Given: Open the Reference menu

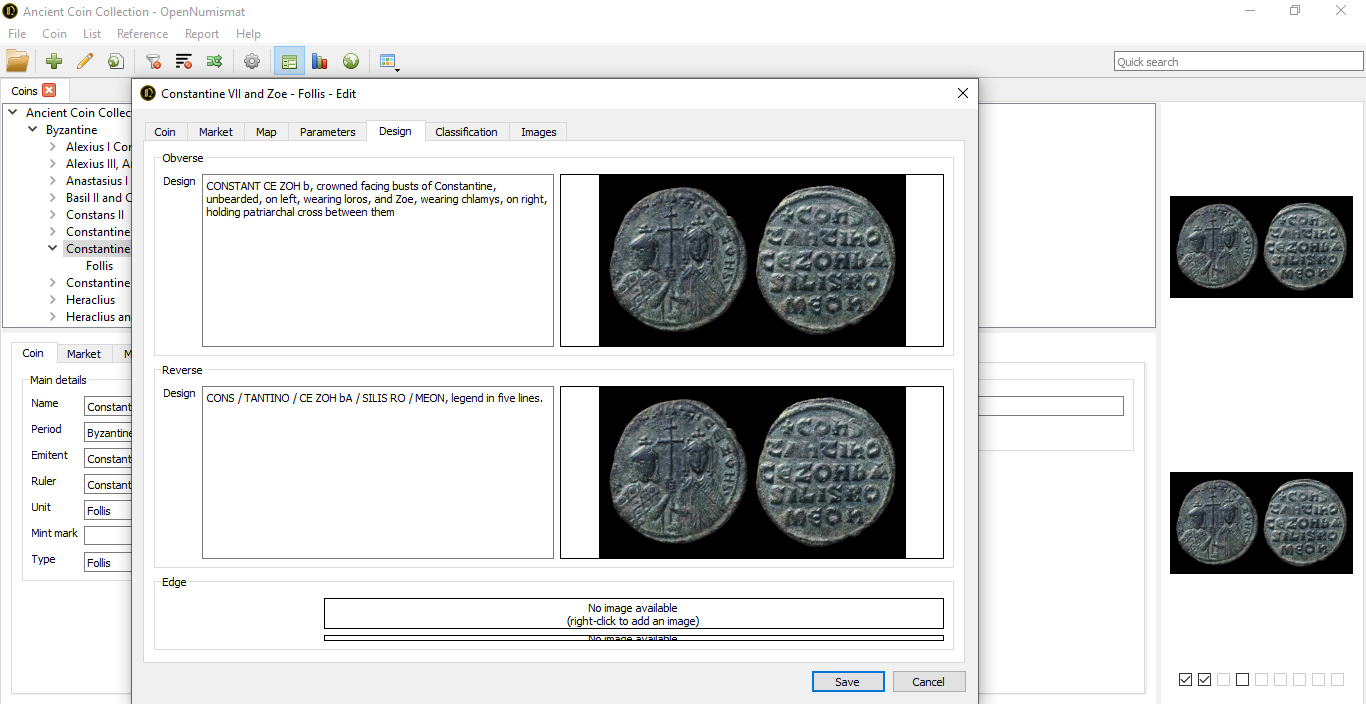Looking at the screenshot, I should 143,34.
